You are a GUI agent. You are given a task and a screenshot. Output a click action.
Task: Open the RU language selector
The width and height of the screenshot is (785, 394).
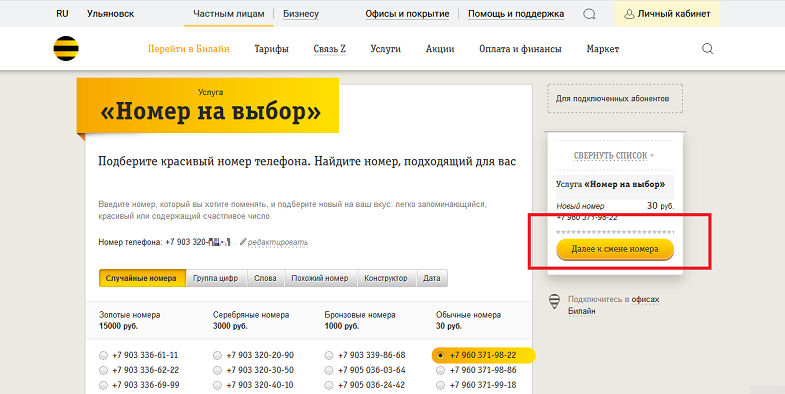(x=62, y=14)
